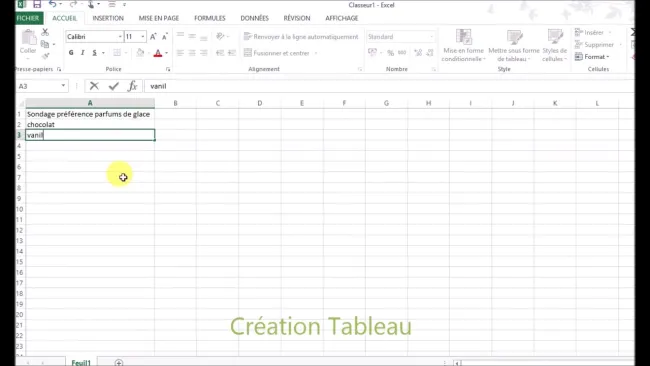Decrease font size with small A
650x366 pixels.
coord(165,37)
